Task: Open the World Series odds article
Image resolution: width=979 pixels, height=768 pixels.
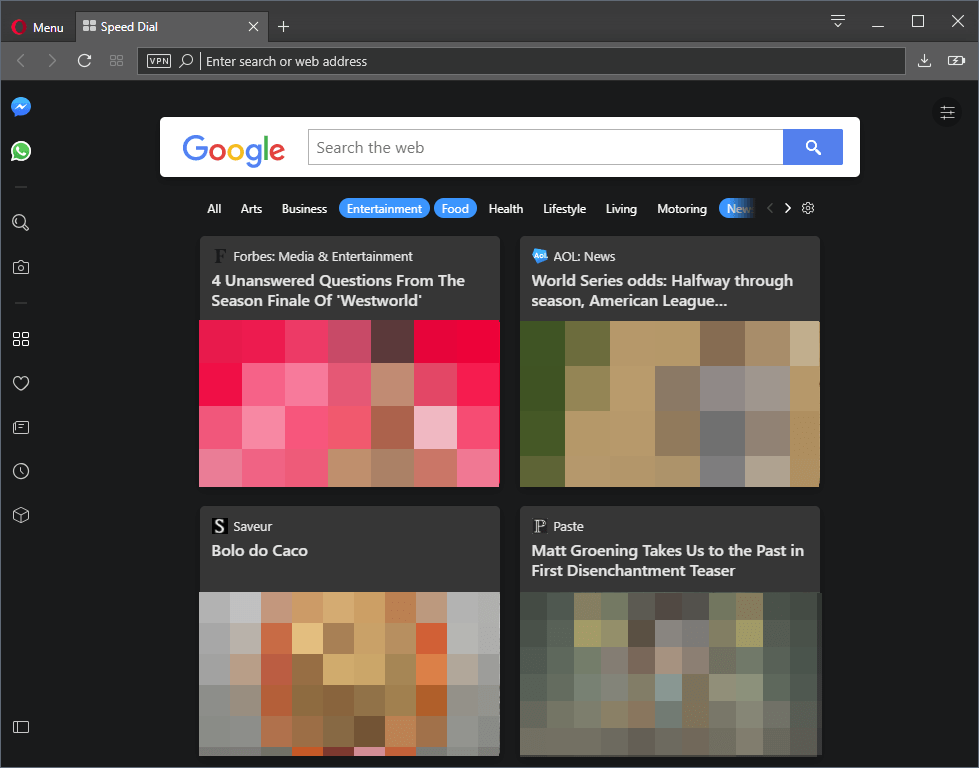Action: (x=662, y=290)
